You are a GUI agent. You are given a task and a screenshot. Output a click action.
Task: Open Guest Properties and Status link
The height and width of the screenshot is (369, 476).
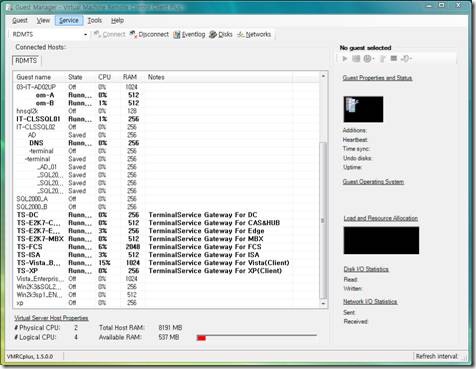[377, 78]
